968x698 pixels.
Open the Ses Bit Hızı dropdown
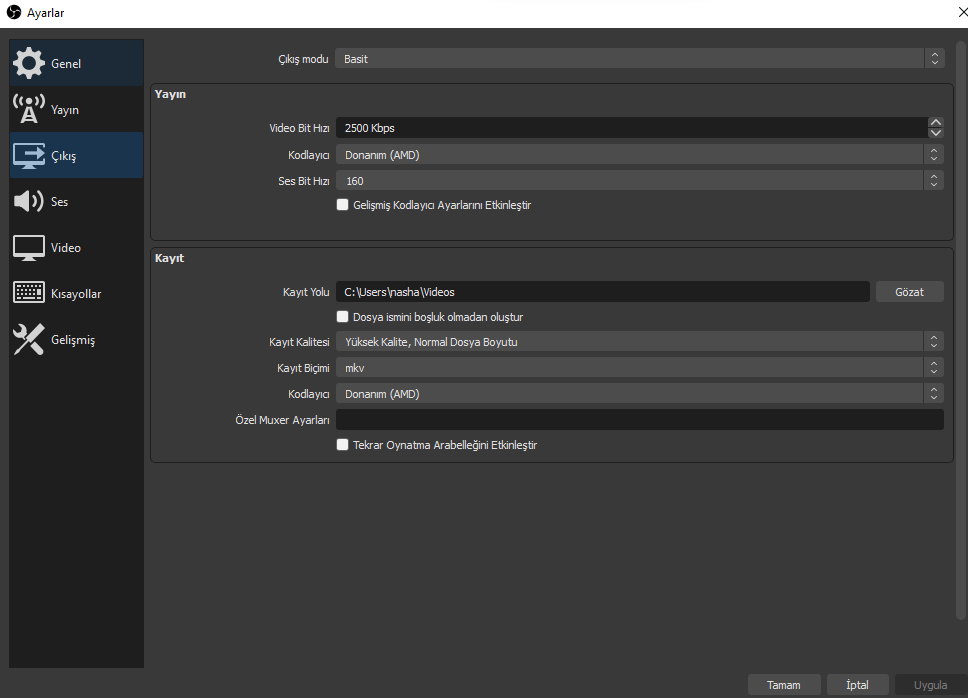tap(640, 181)
